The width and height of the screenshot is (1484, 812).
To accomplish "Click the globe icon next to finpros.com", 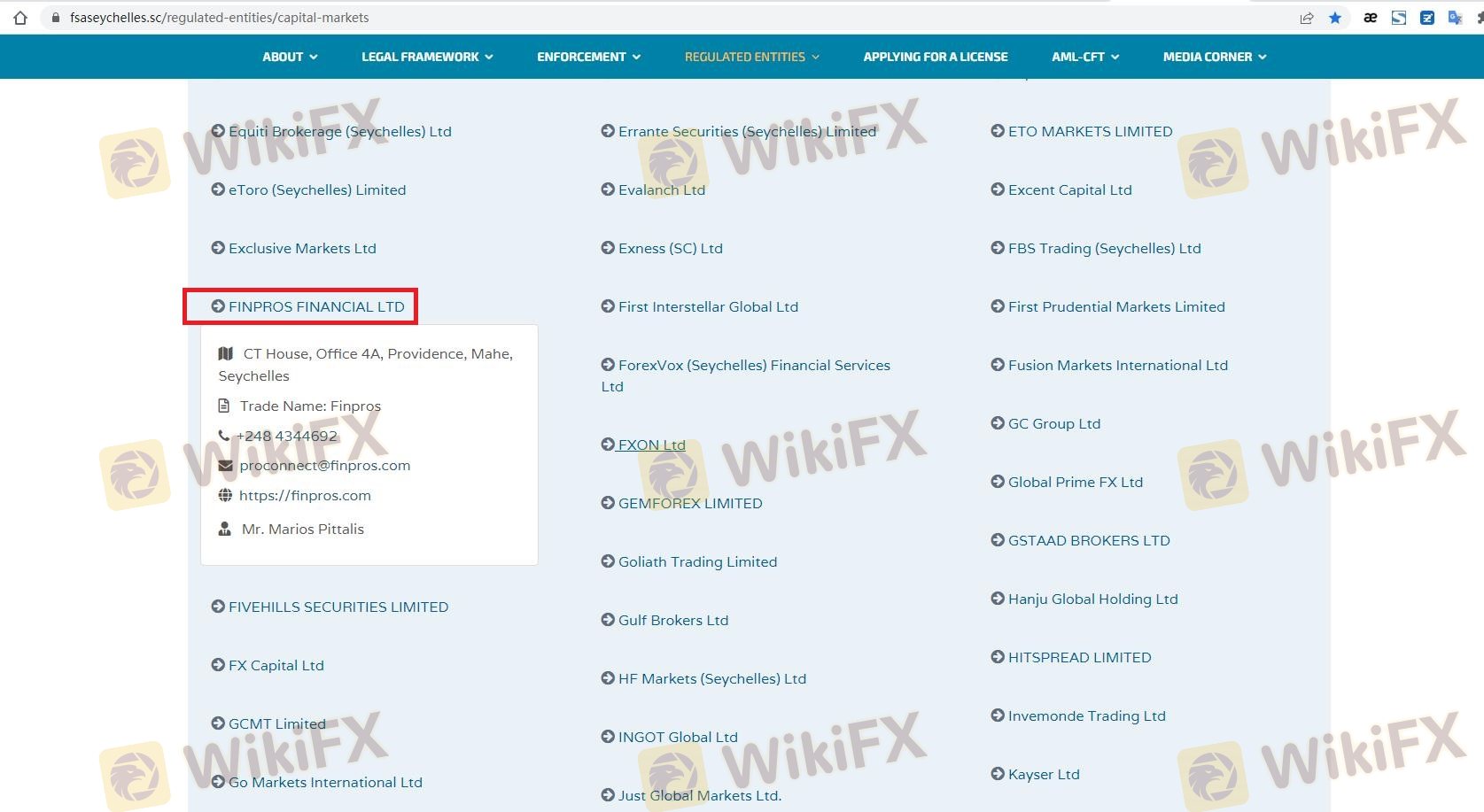I will tap(225, 495).
